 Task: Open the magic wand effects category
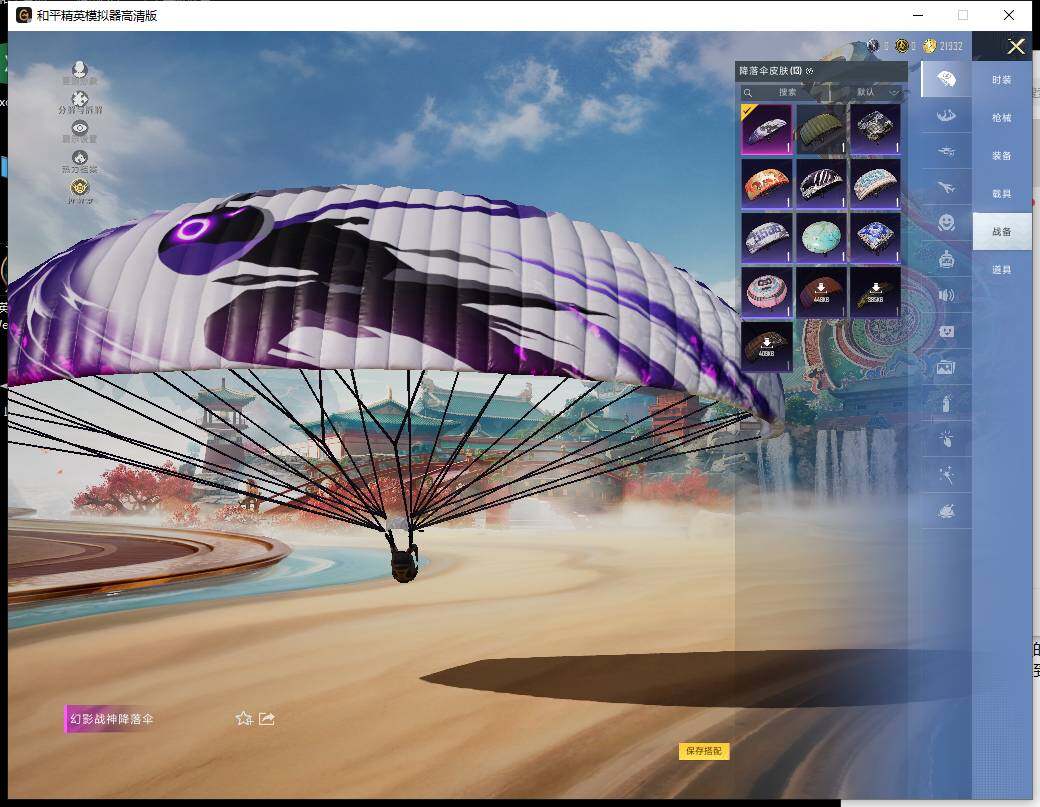pos(945,475)
